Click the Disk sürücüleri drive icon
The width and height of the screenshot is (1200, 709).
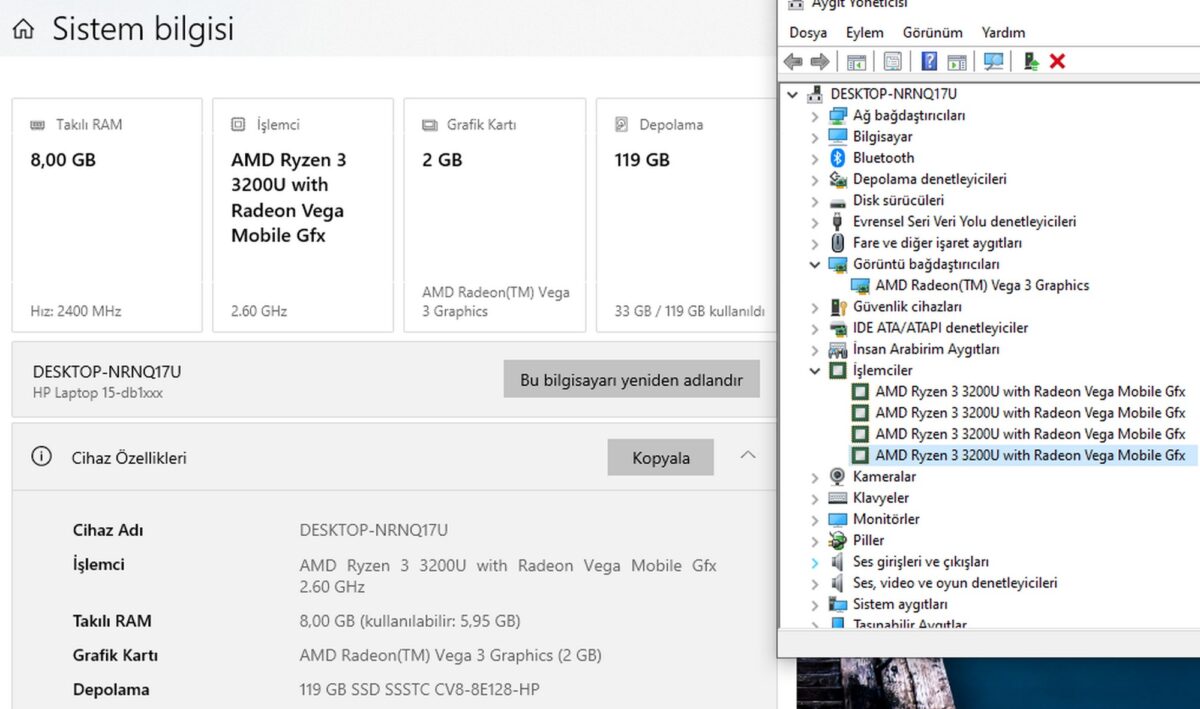(x=838, y=201)
